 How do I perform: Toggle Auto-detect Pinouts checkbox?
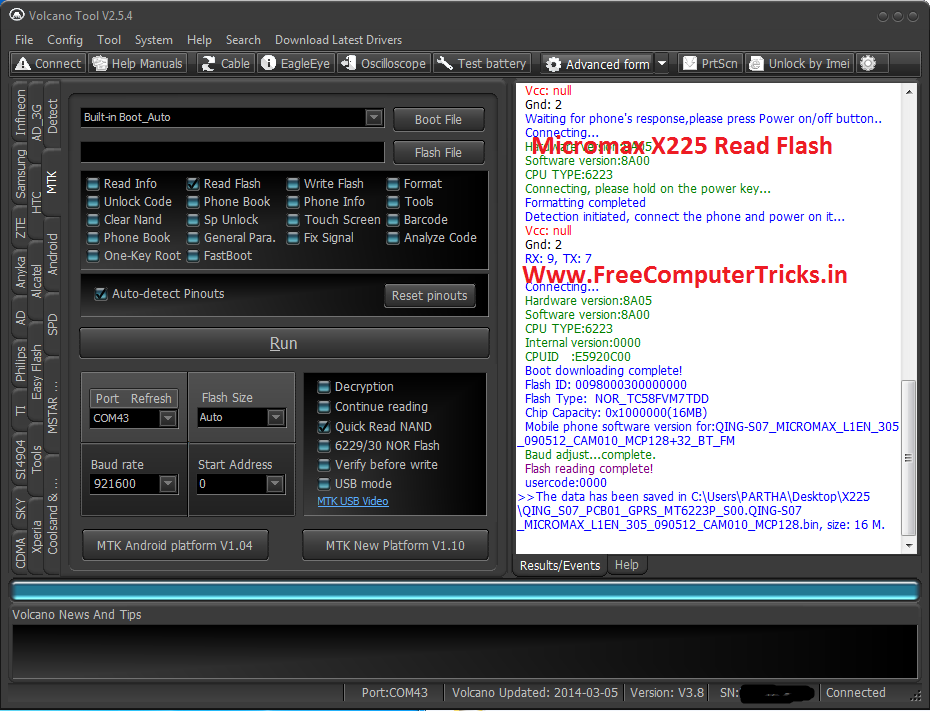[x=101, y=294]
